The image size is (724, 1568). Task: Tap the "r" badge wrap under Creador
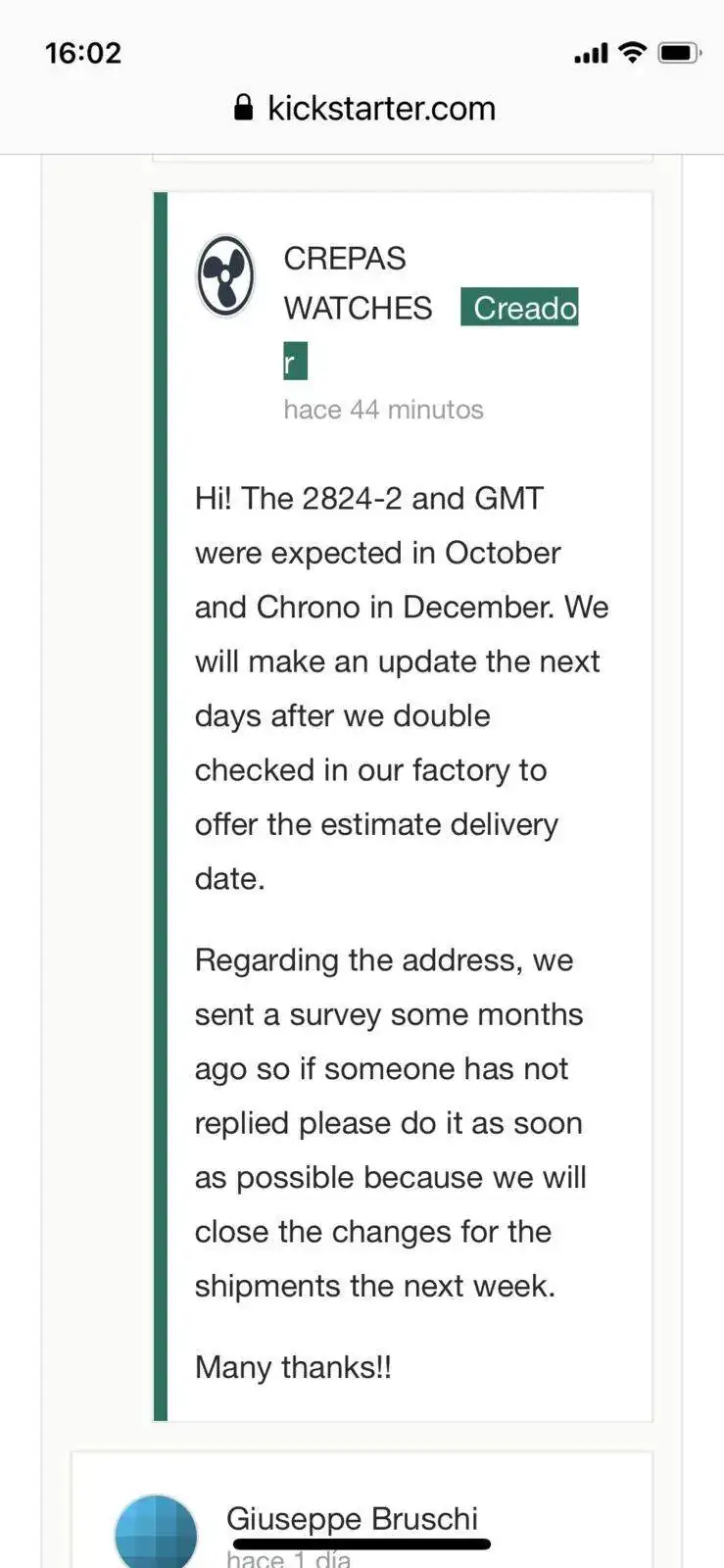pos(295,361)
